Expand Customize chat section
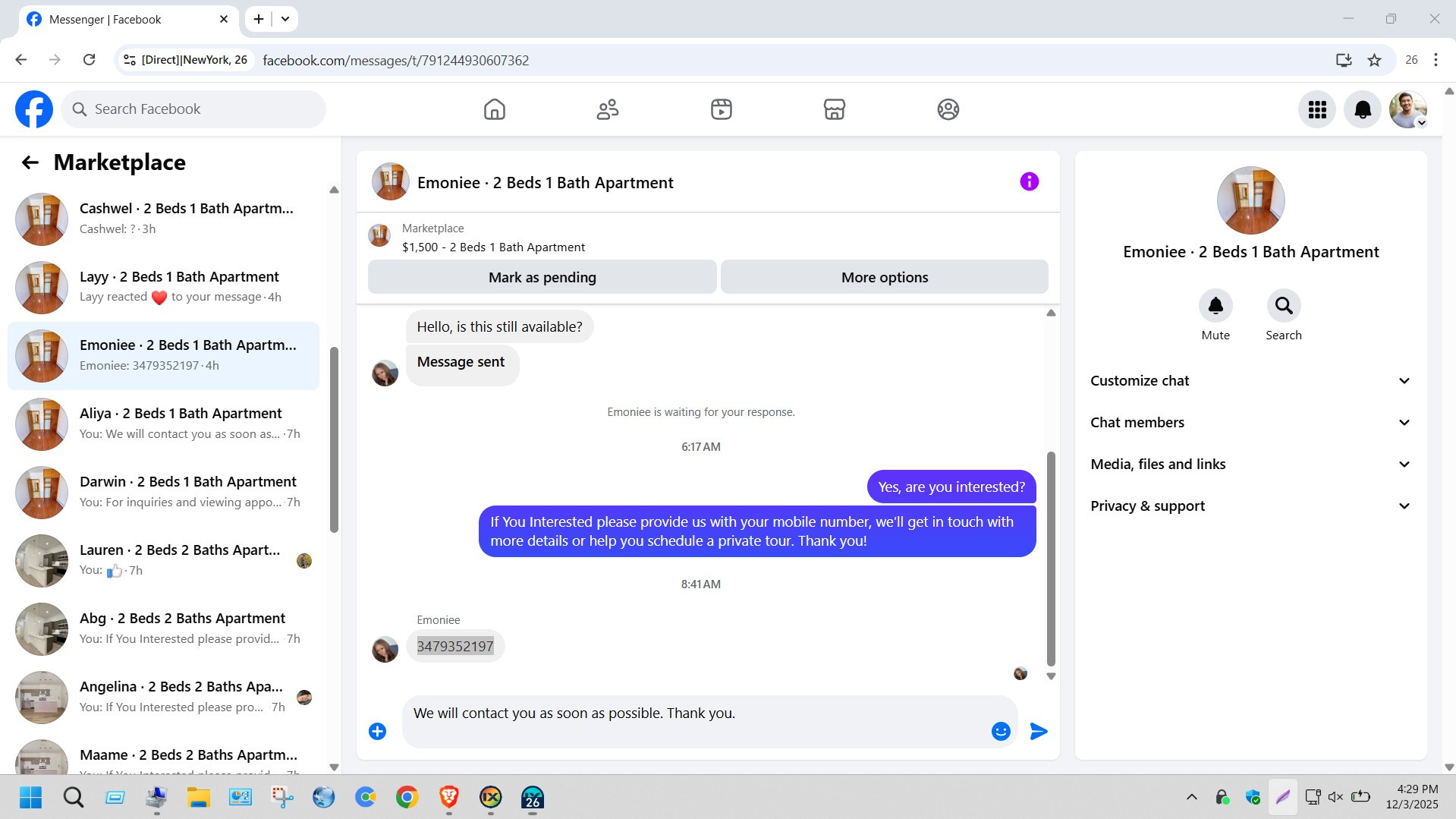The image size is (1456, 819). pyautogui.click(x=1250, y=381)
